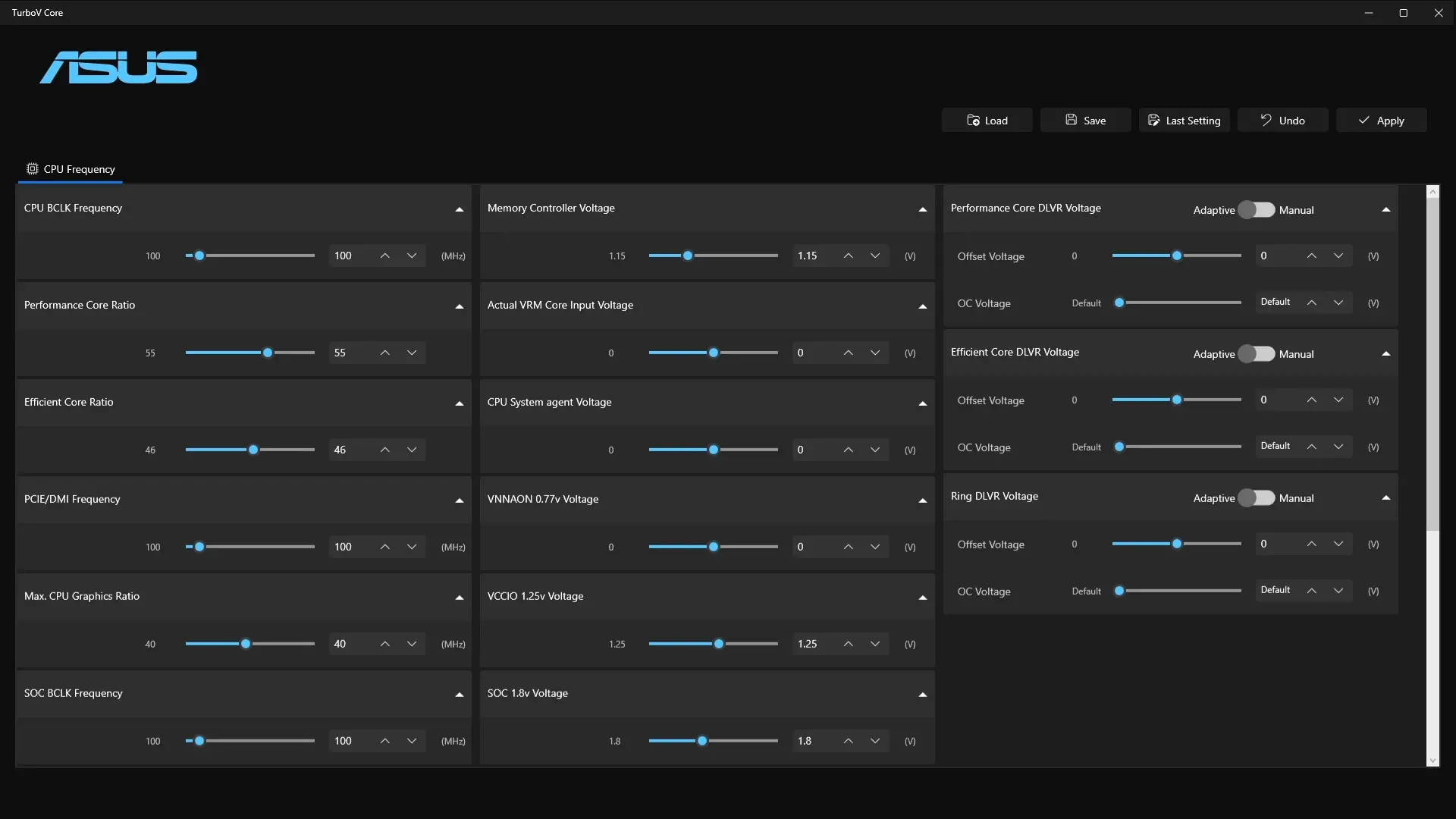Click the vertical scrollbar down arrow
The width and height of the screenshot is (1456, 819).
click(1432, 761)
